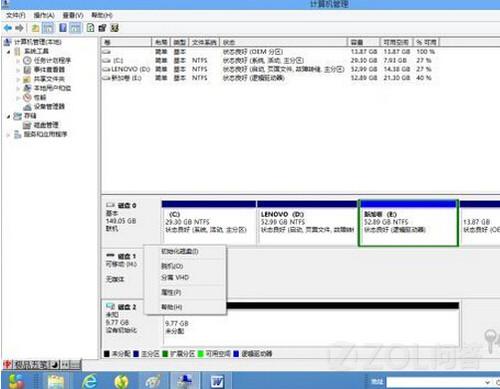
Task: Select the LENOVO (D:) partition block
Action: [x=307, y=223]
